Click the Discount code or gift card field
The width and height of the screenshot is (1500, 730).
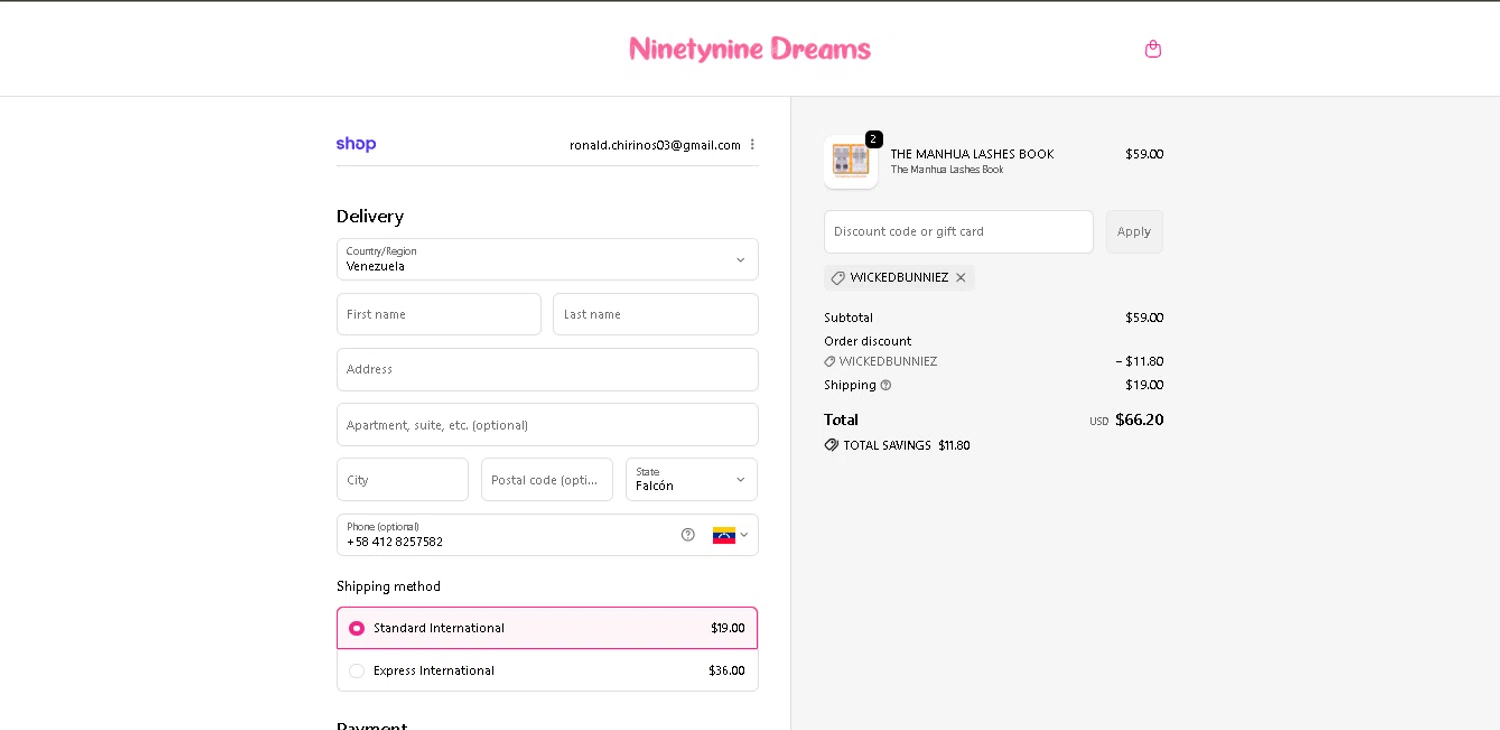(x=958, y=231)
